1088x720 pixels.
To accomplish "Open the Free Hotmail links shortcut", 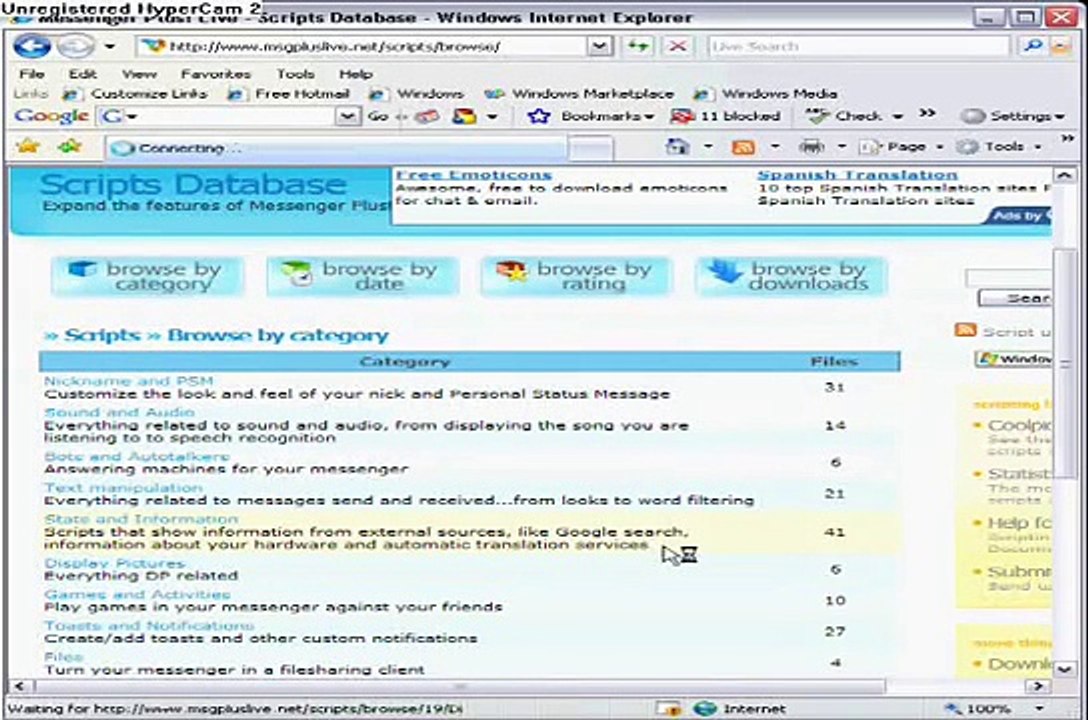I will tap(289, 94).
